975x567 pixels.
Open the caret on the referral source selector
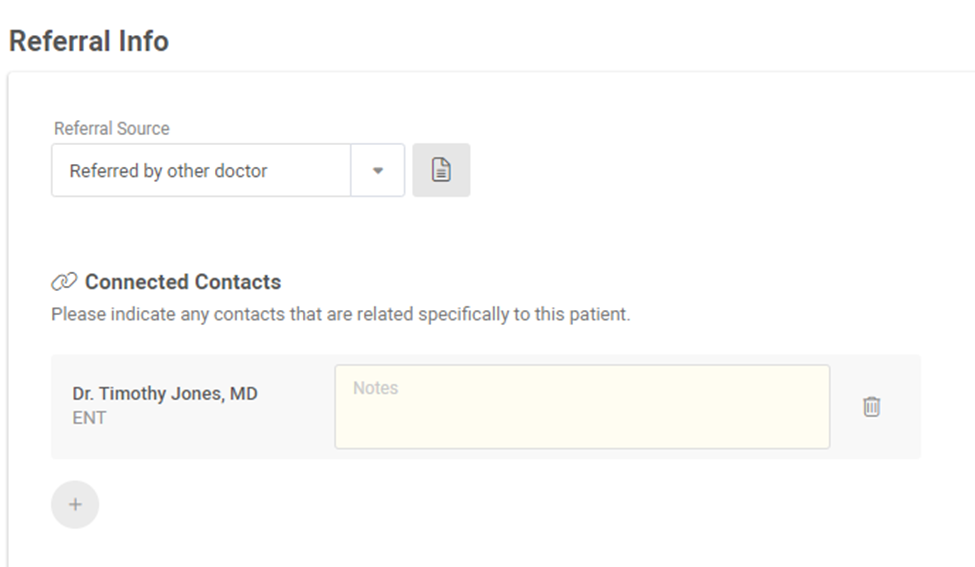tap(377, 170)
